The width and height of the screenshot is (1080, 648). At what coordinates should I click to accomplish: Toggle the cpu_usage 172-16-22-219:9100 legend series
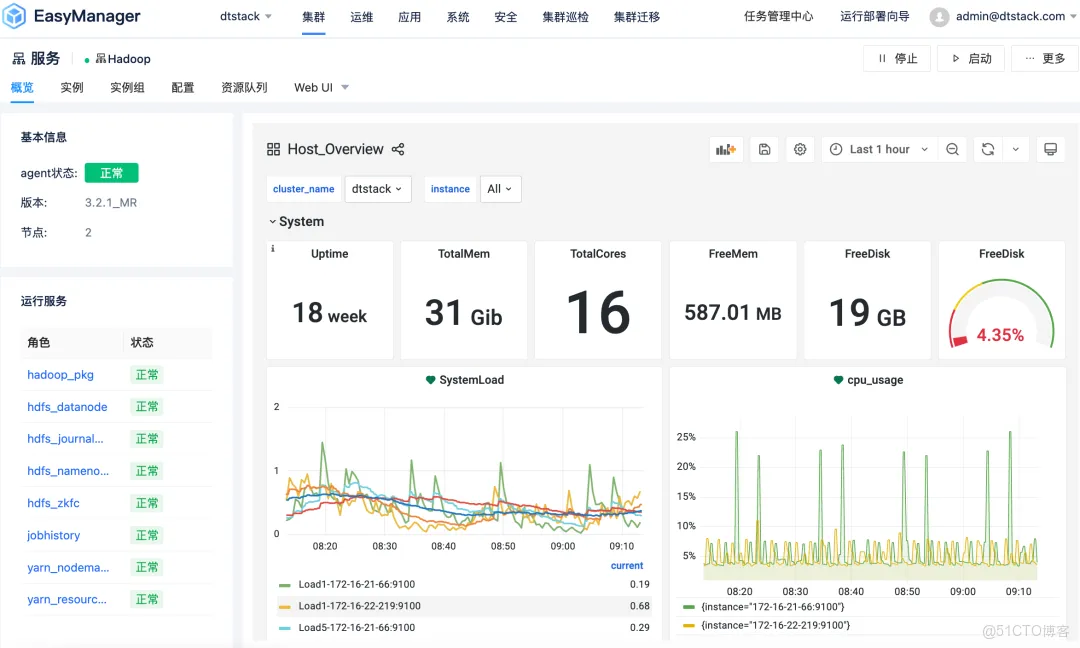[x=776, y=625]
